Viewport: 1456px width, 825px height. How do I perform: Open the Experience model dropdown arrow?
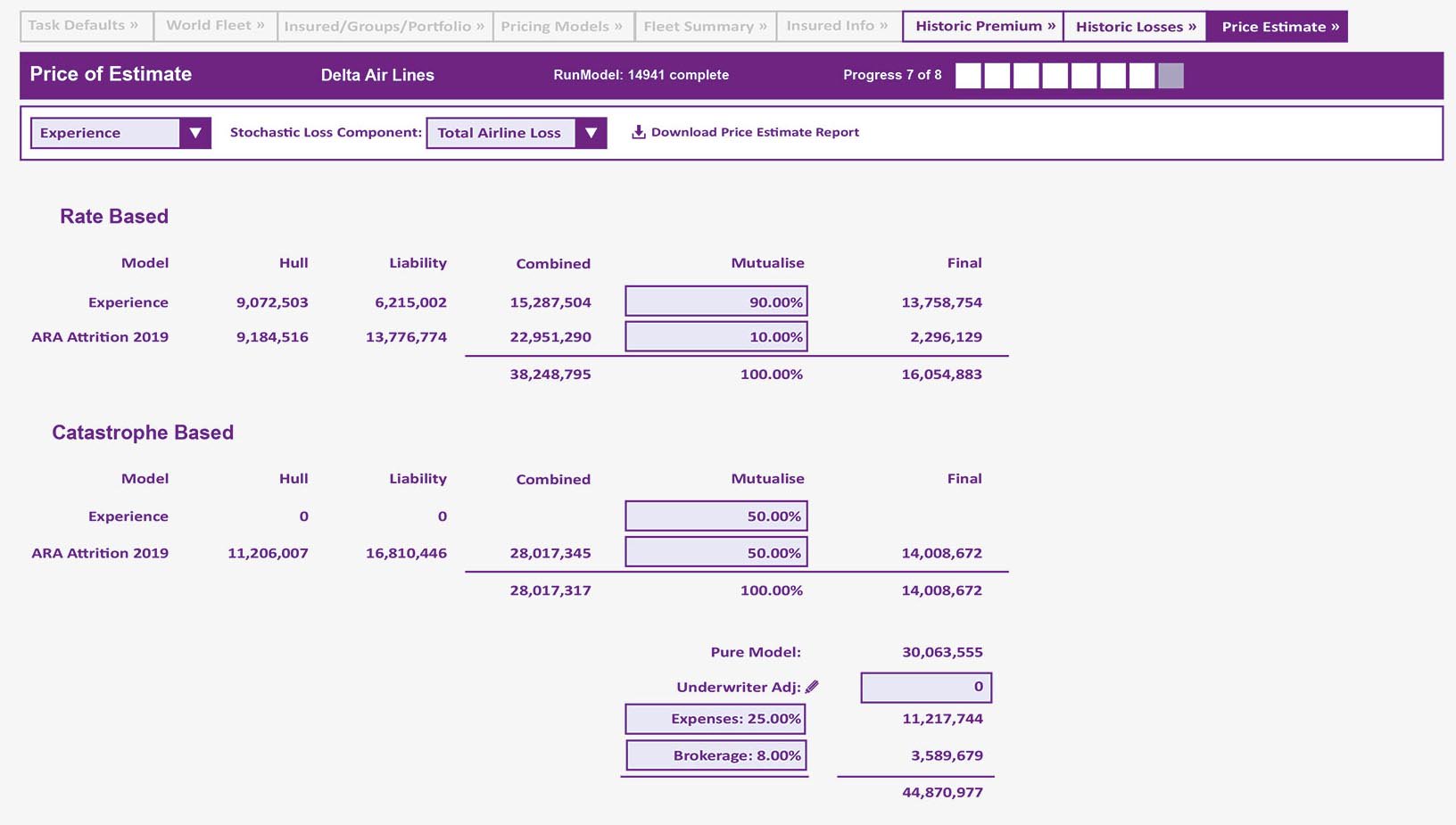[x=194, y=133]
